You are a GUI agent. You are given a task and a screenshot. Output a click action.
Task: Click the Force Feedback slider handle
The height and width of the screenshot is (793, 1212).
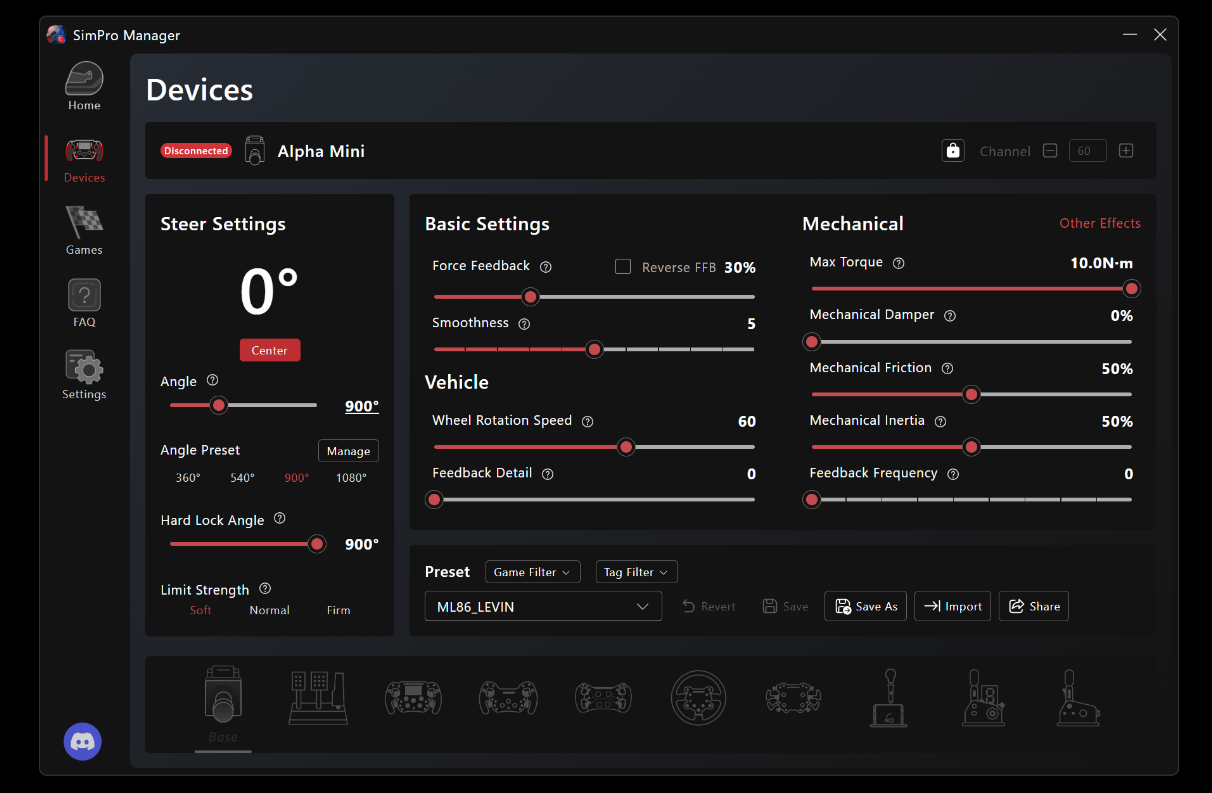pyautogui.click(x=531, y=297)
